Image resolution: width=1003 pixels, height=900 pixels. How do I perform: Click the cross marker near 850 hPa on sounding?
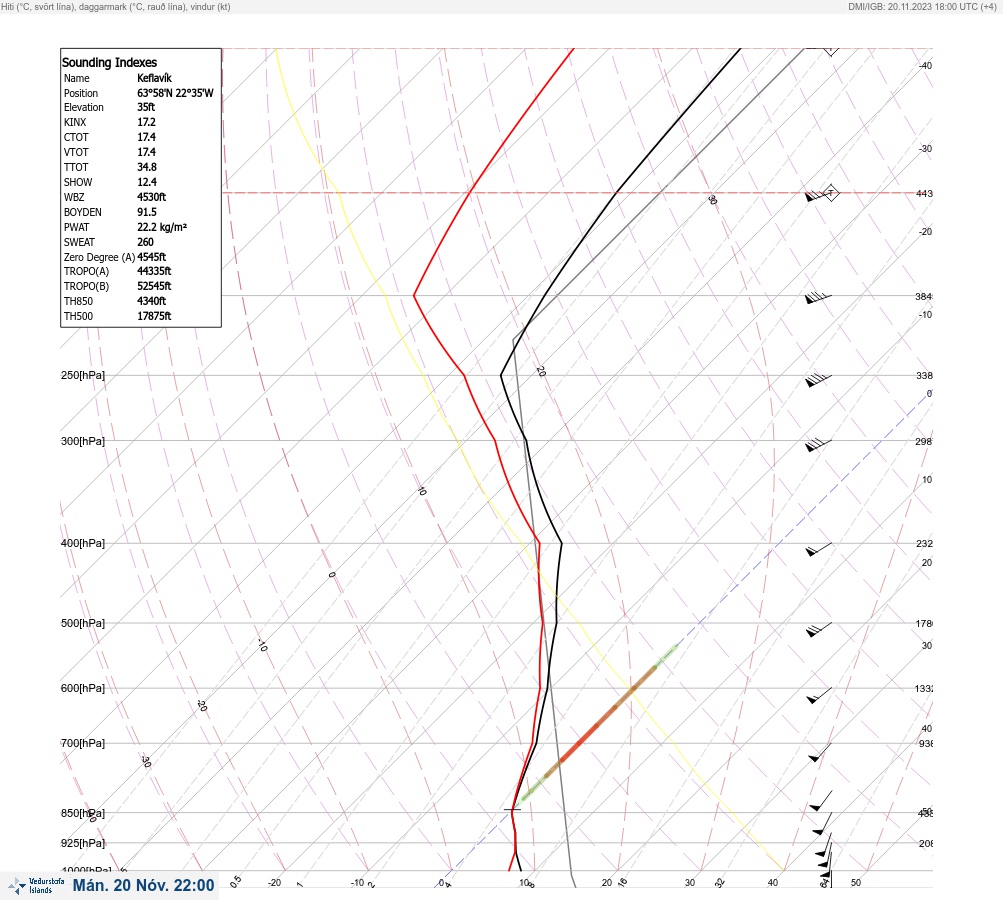pos(512,809)
